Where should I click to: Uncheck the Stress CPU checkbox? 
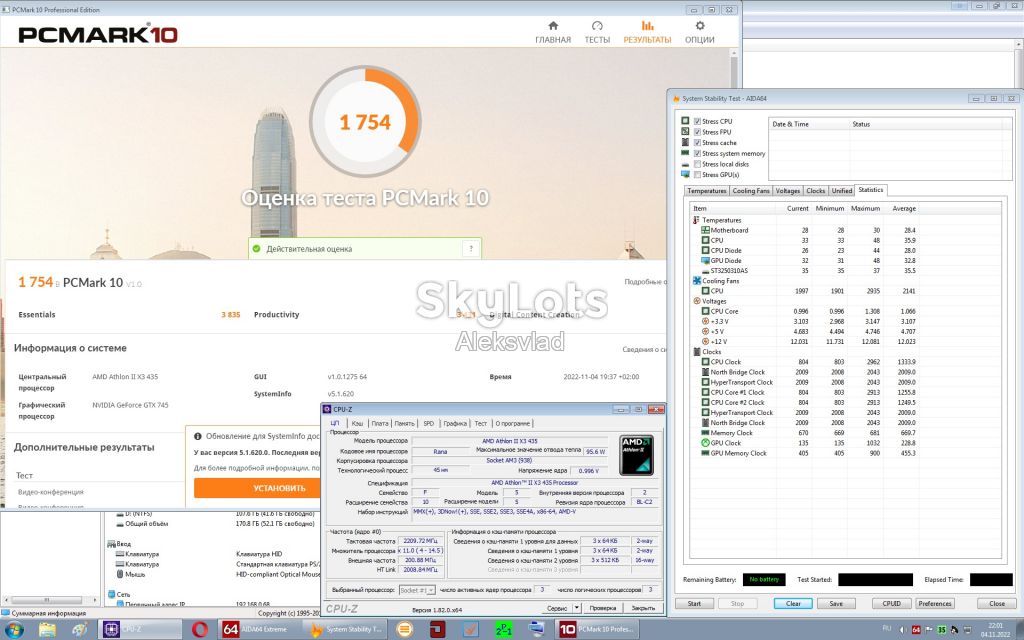[697, 121]
